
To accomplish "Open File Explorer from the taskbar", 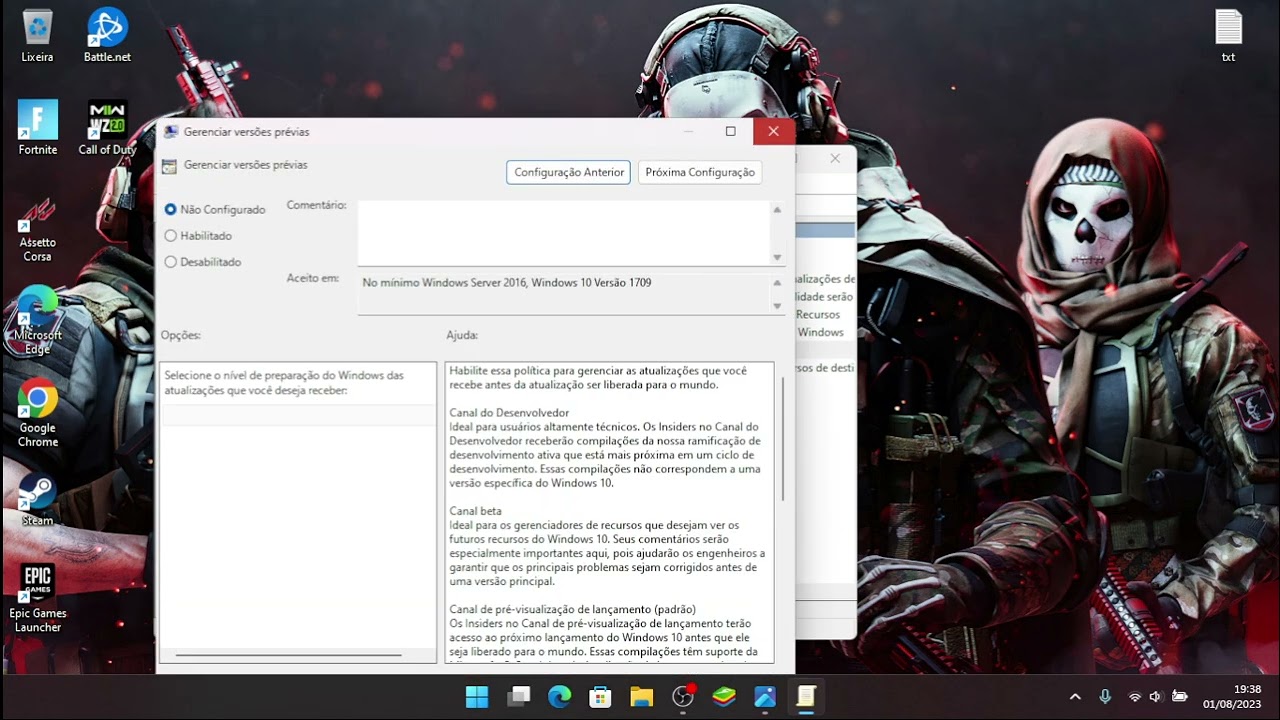I will click(641, 697).
